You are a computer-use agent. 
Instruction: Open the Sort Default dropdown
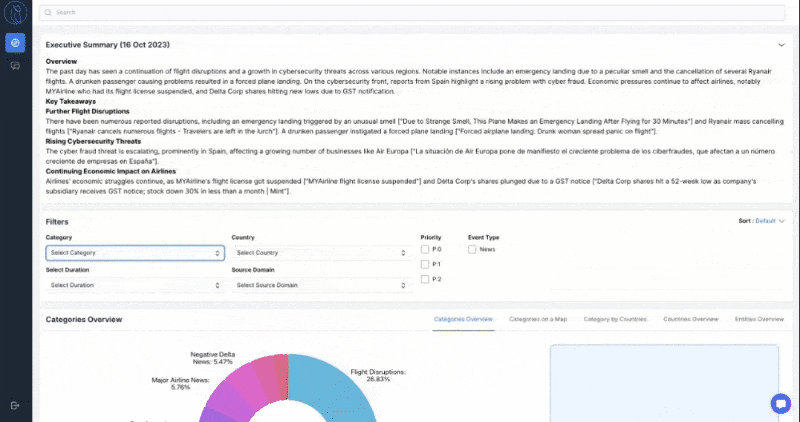(x=762, y=221)
